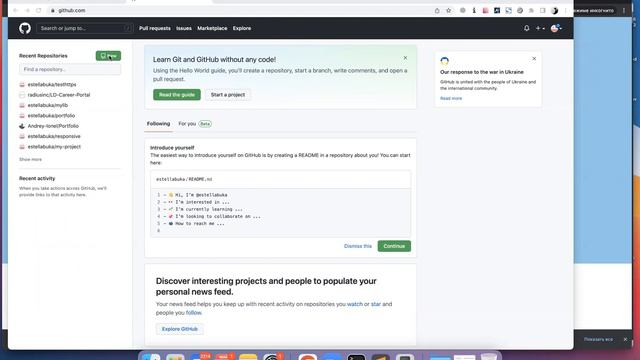The image size is (640, 360).
Task: Click the green Continue button
Action: click(x=394, y=246)
